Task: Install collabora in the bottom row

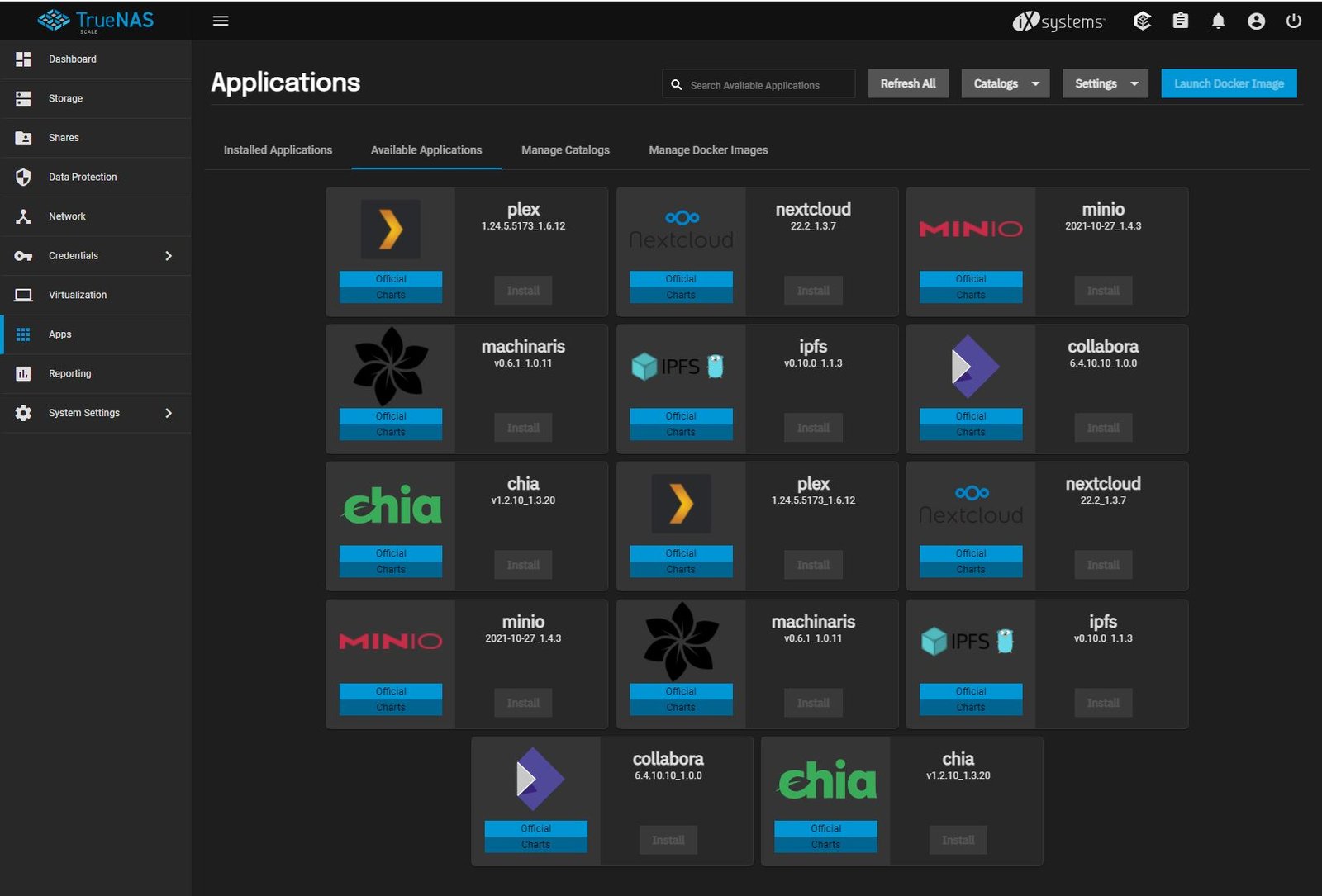Action: tap(668, 840)
